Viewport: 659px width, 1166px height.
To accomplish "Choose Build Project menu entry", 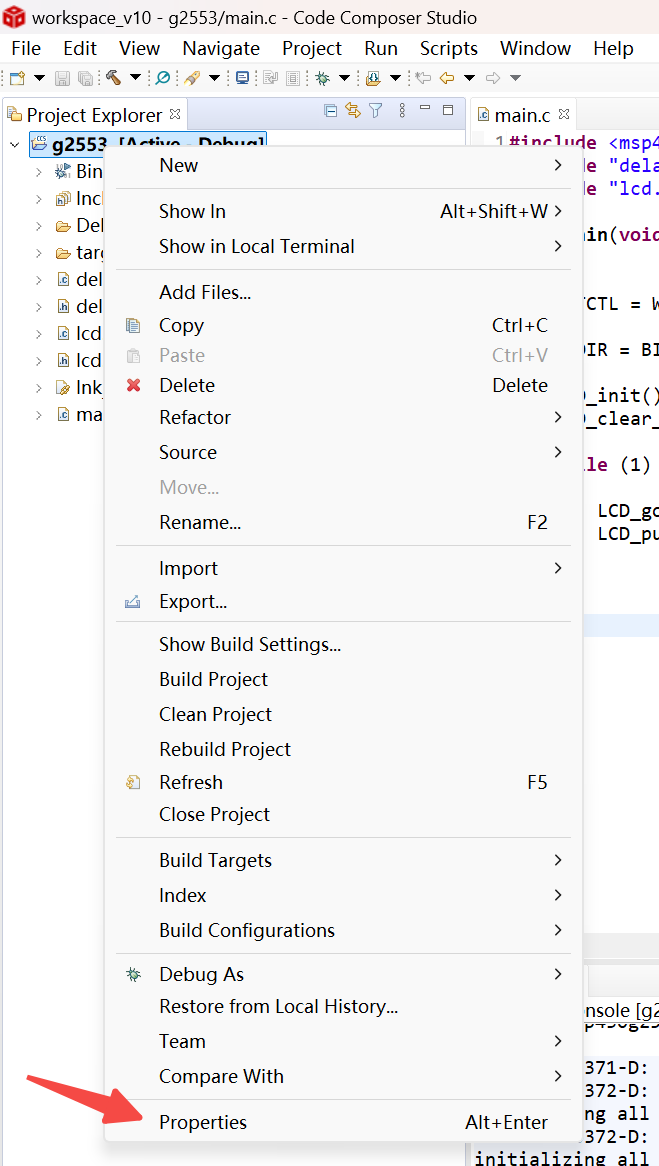I will (x=343, y=679).
